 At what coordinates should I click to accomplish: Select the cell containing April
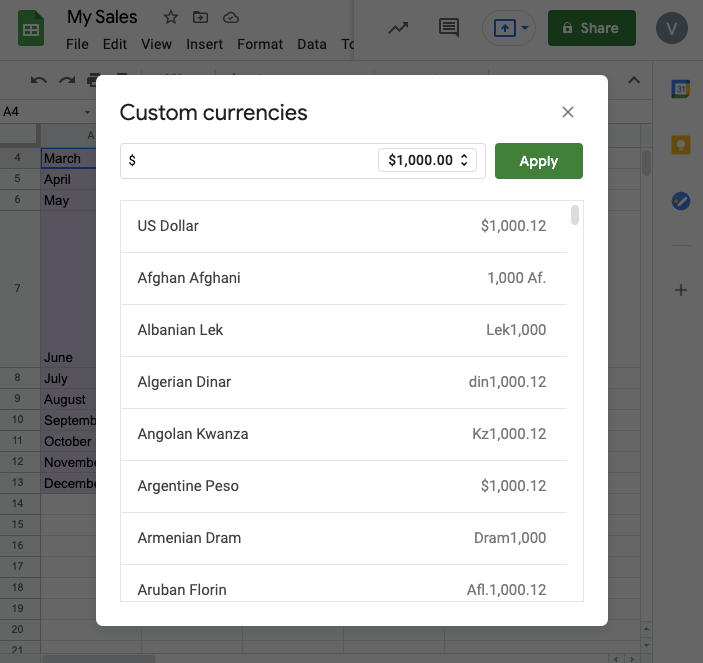69,179
